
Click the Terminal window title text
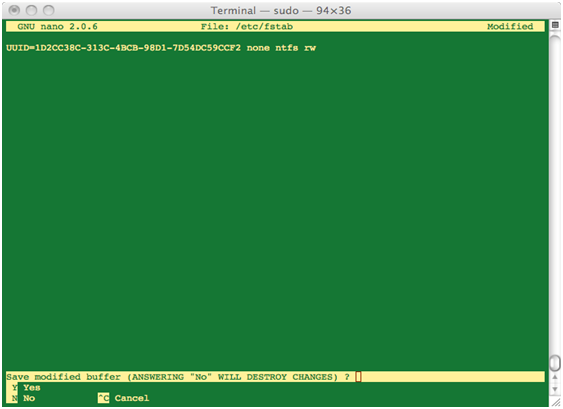[x=281, y=10]
